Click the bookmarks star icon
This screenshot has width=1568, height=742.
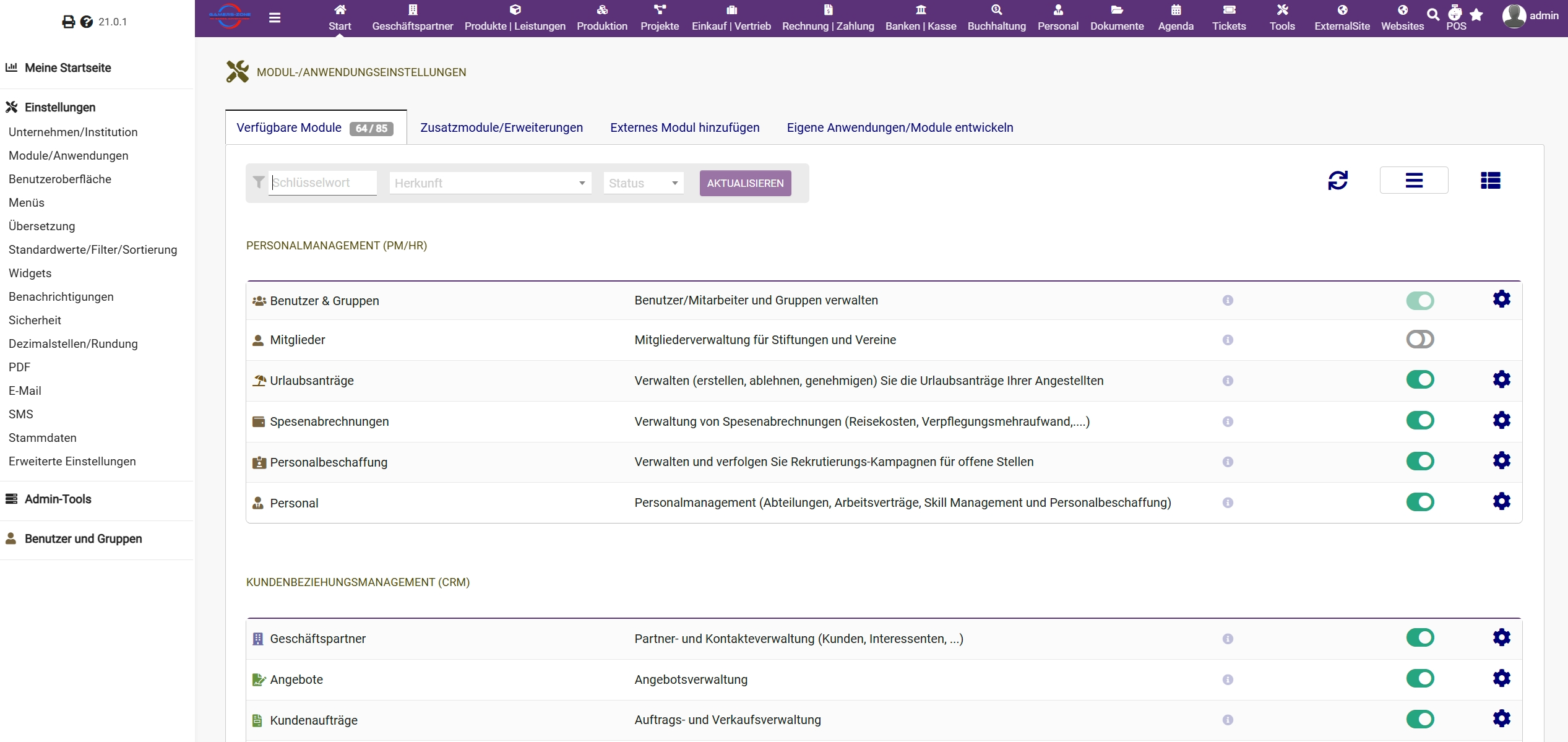point(1476,15)
